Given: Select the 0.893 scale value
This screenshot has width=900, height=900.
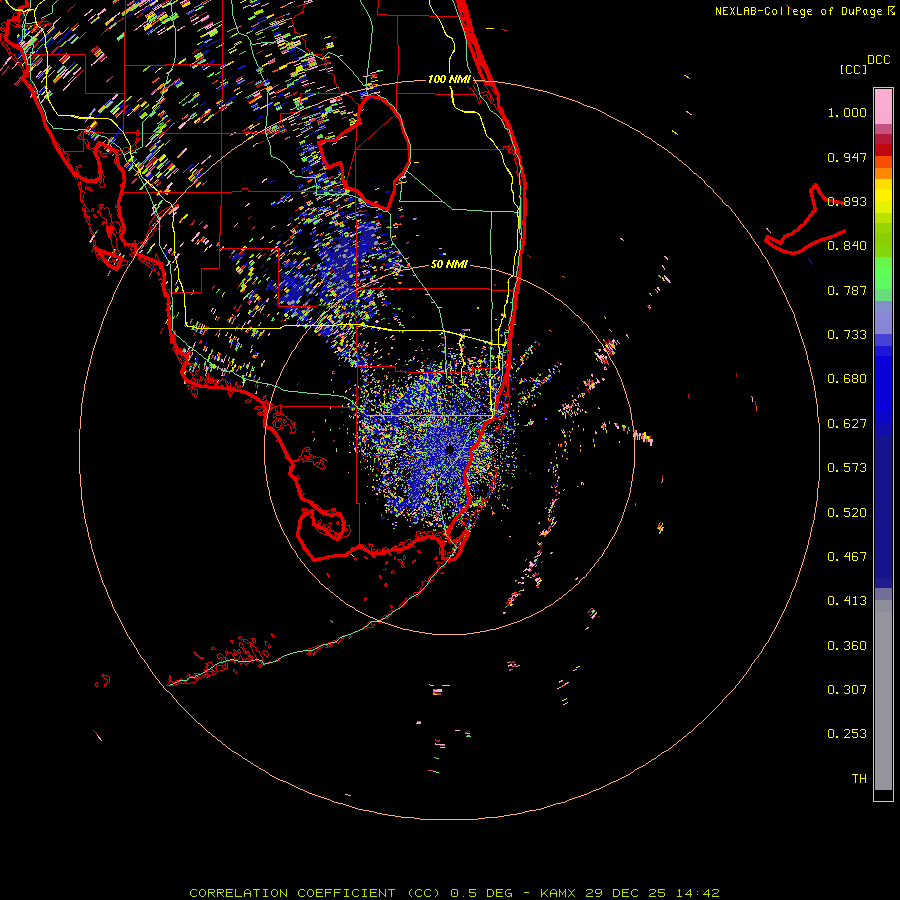Looking at the screenshot, I should pos(847,201).
